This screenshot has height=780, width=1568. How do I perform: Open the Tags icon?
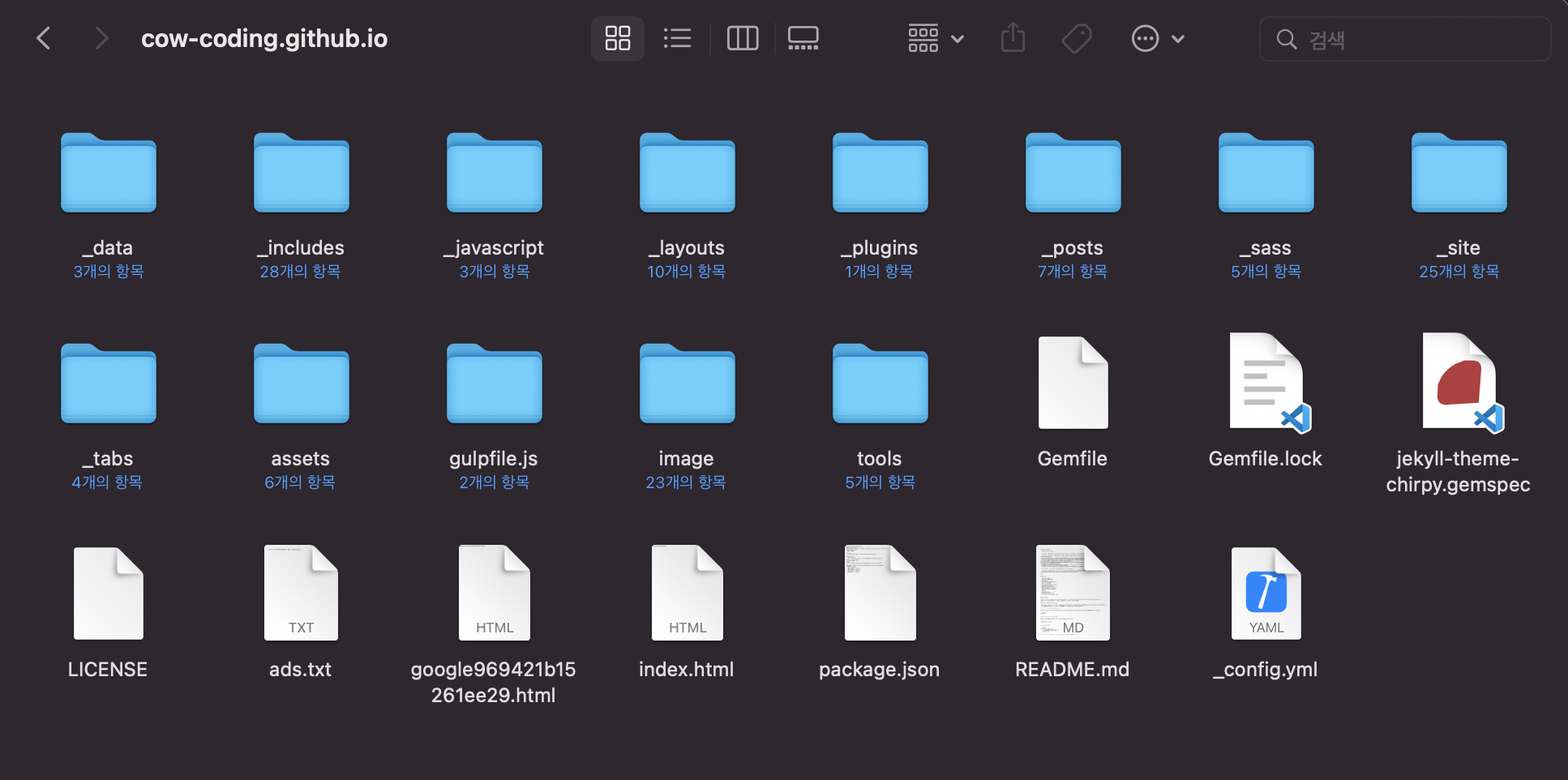point(1076,38)
